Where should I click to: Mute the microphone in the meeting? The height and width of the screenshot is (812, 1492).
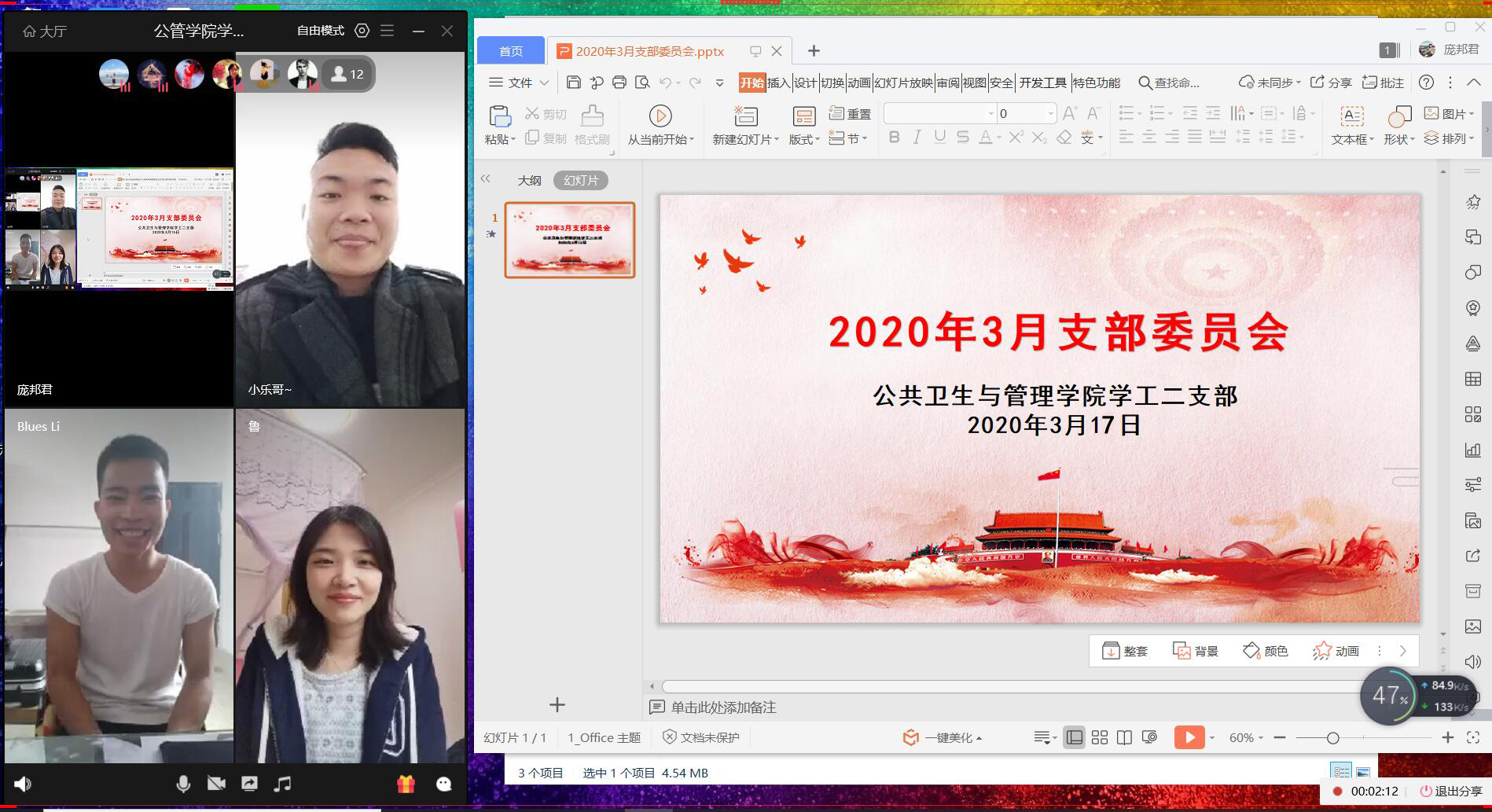point(183,784)
